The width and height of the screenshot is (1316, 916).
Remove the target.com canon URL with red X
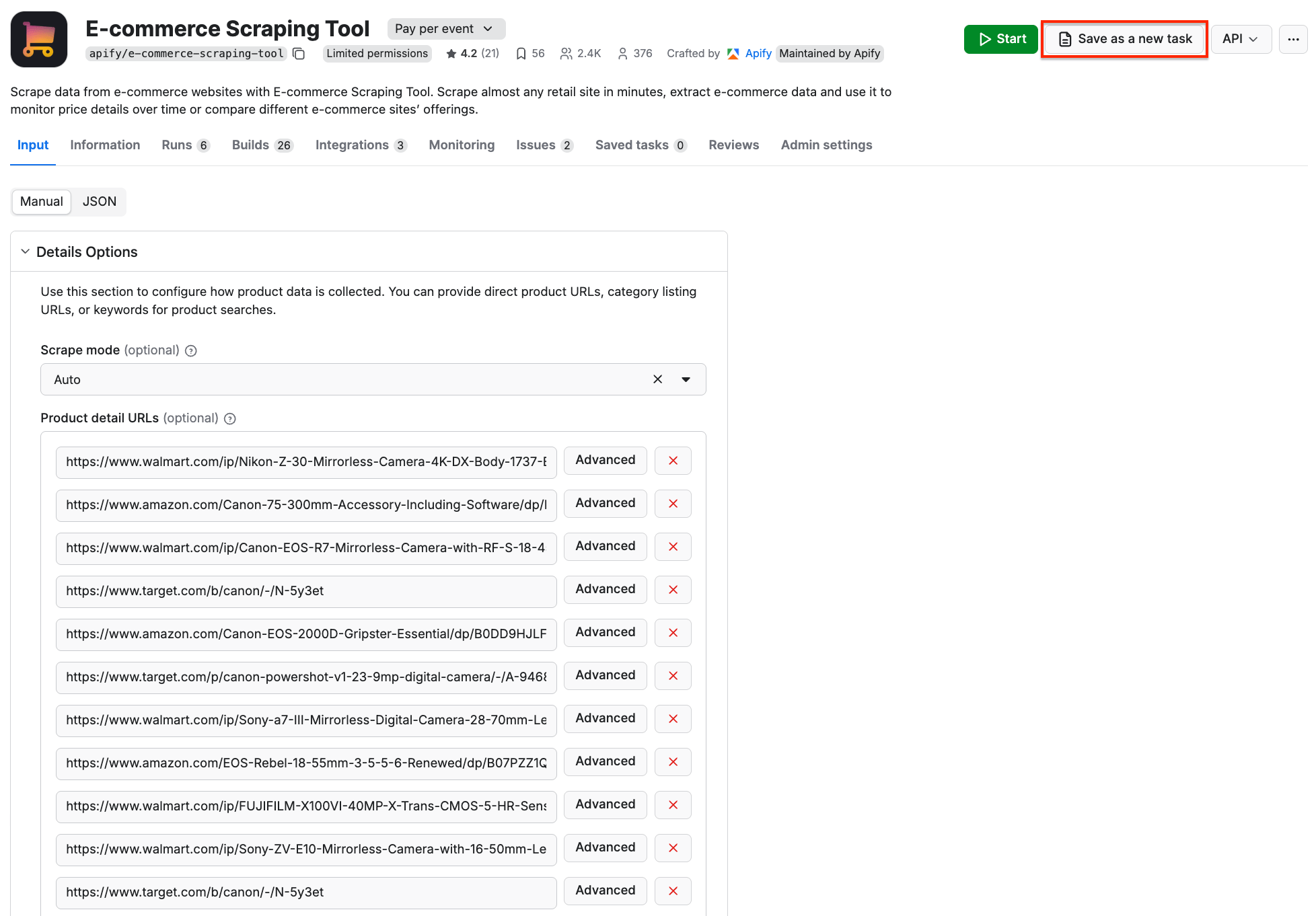(x=673, y=590)
